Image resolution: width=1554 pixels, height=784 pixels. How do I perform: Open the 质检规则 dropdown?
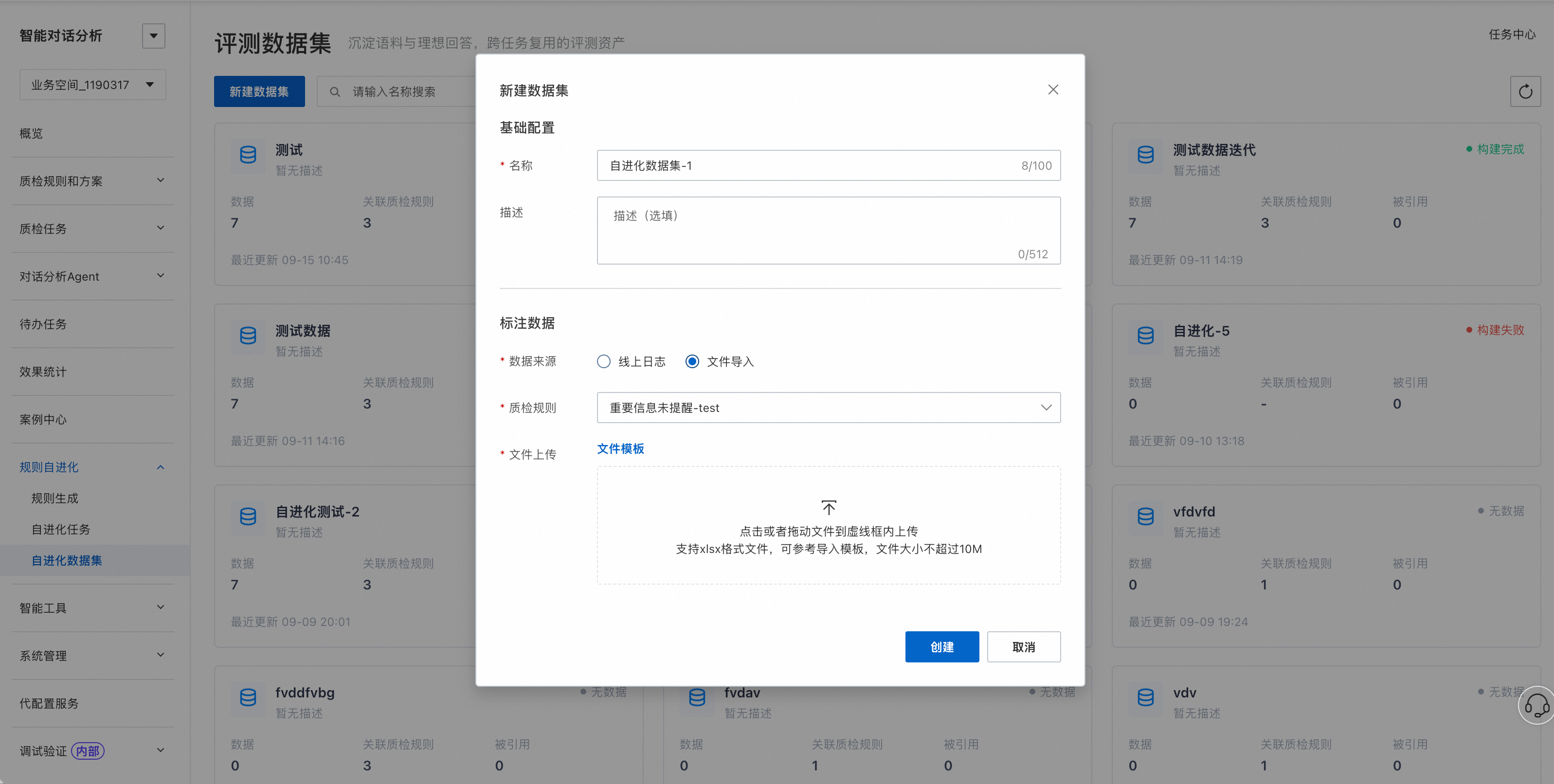click(828, 408)
